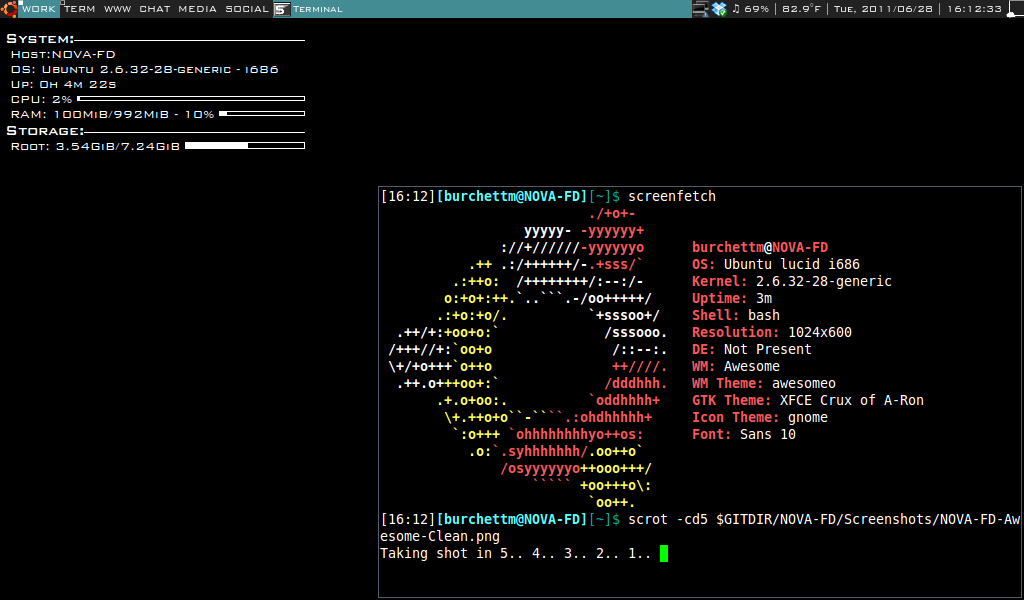This screenshot has width=1024, height=600.
Task: Click the RAM: 100MiB/992MiB - 10% label
Action: 112,114
